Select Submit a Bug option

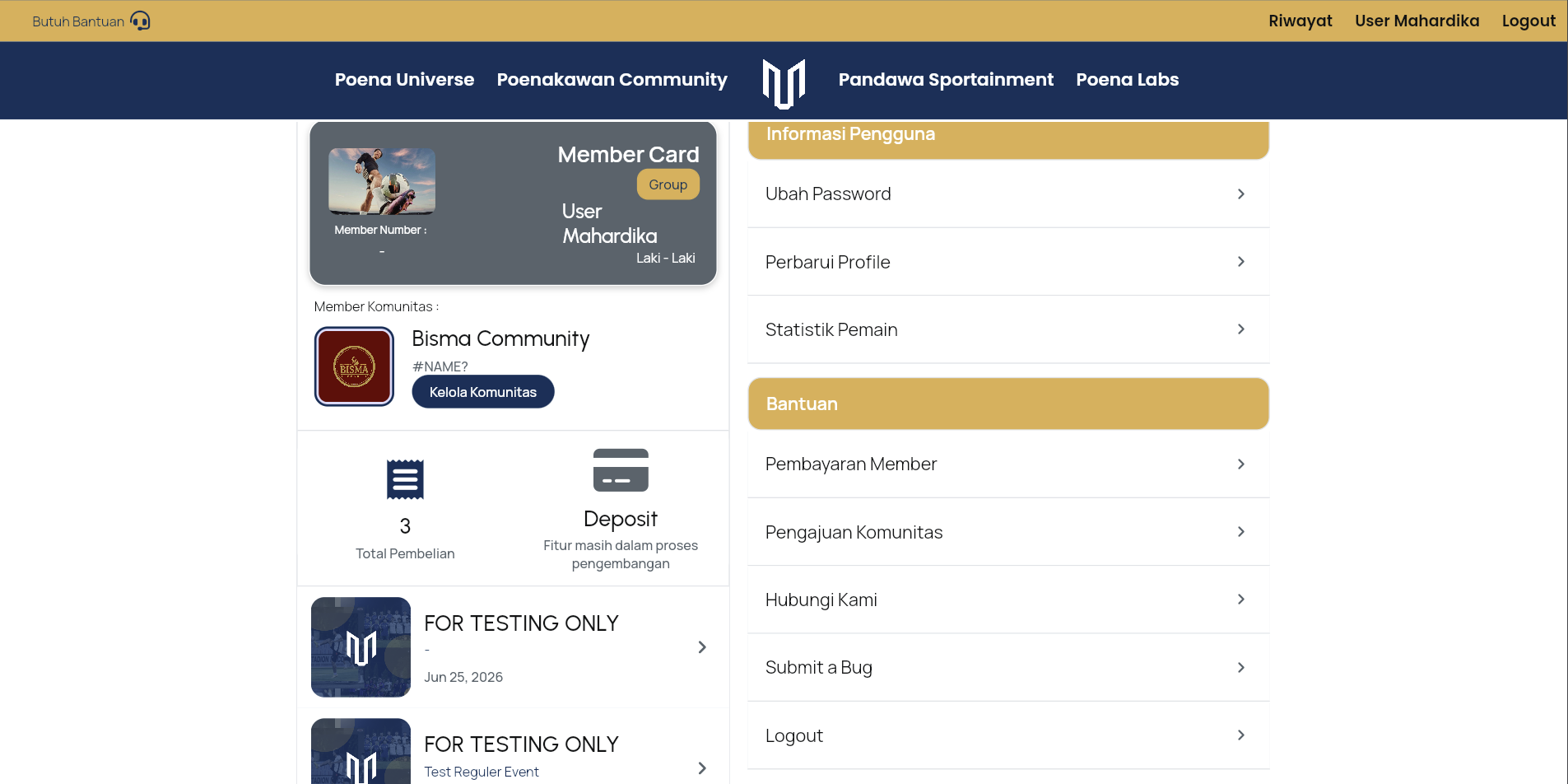1008,668
